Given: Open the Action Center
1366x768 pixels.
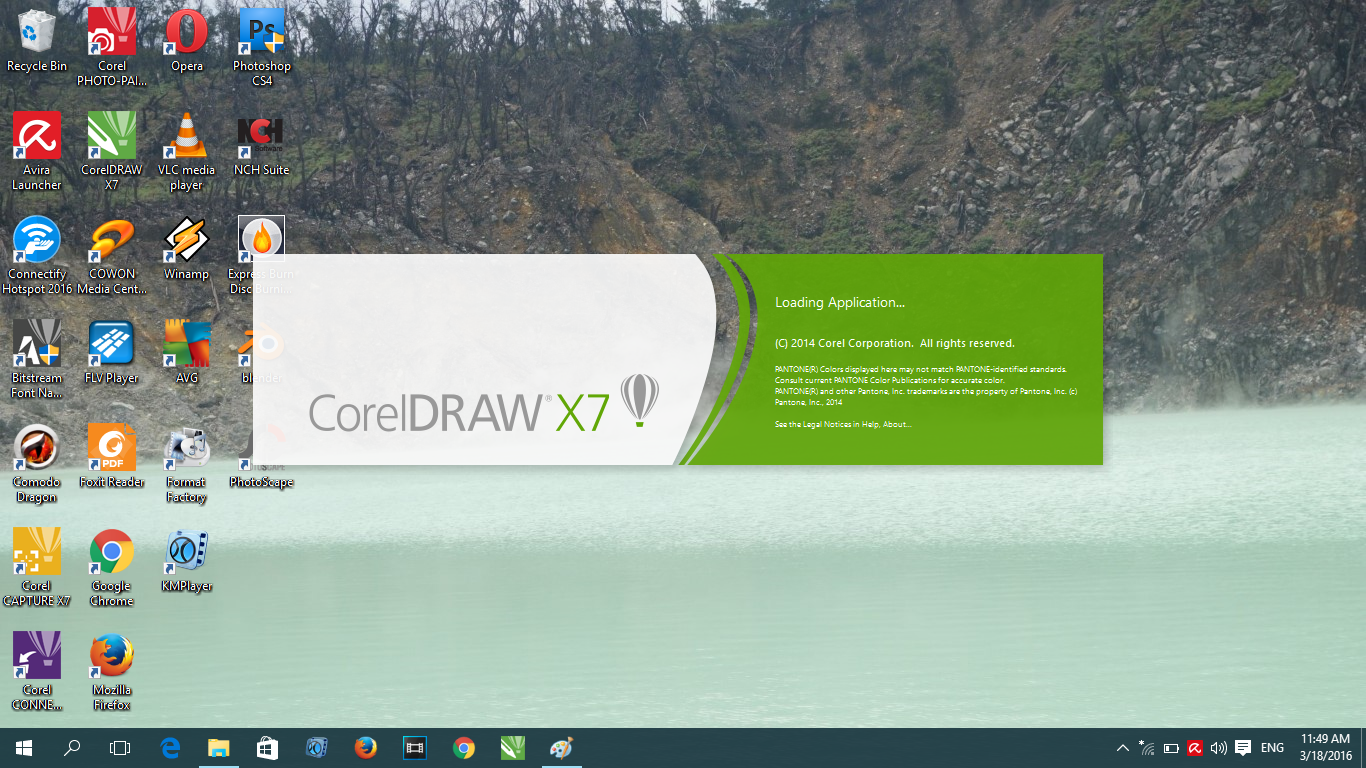Looking at the screenshot, I should click(1242, 747).
